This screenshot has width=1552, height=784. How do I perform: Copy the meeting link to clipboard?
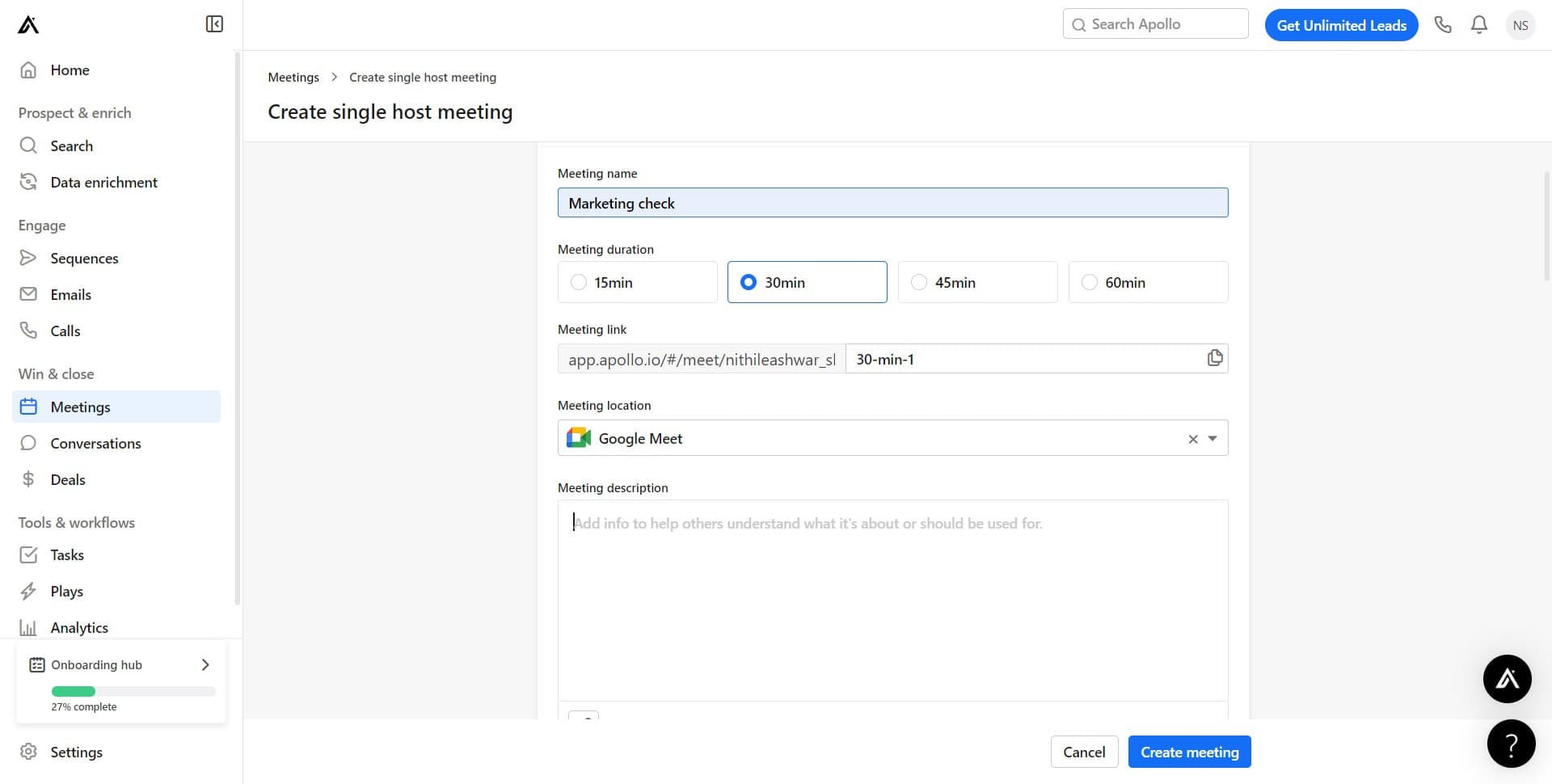coord(1214,358)
